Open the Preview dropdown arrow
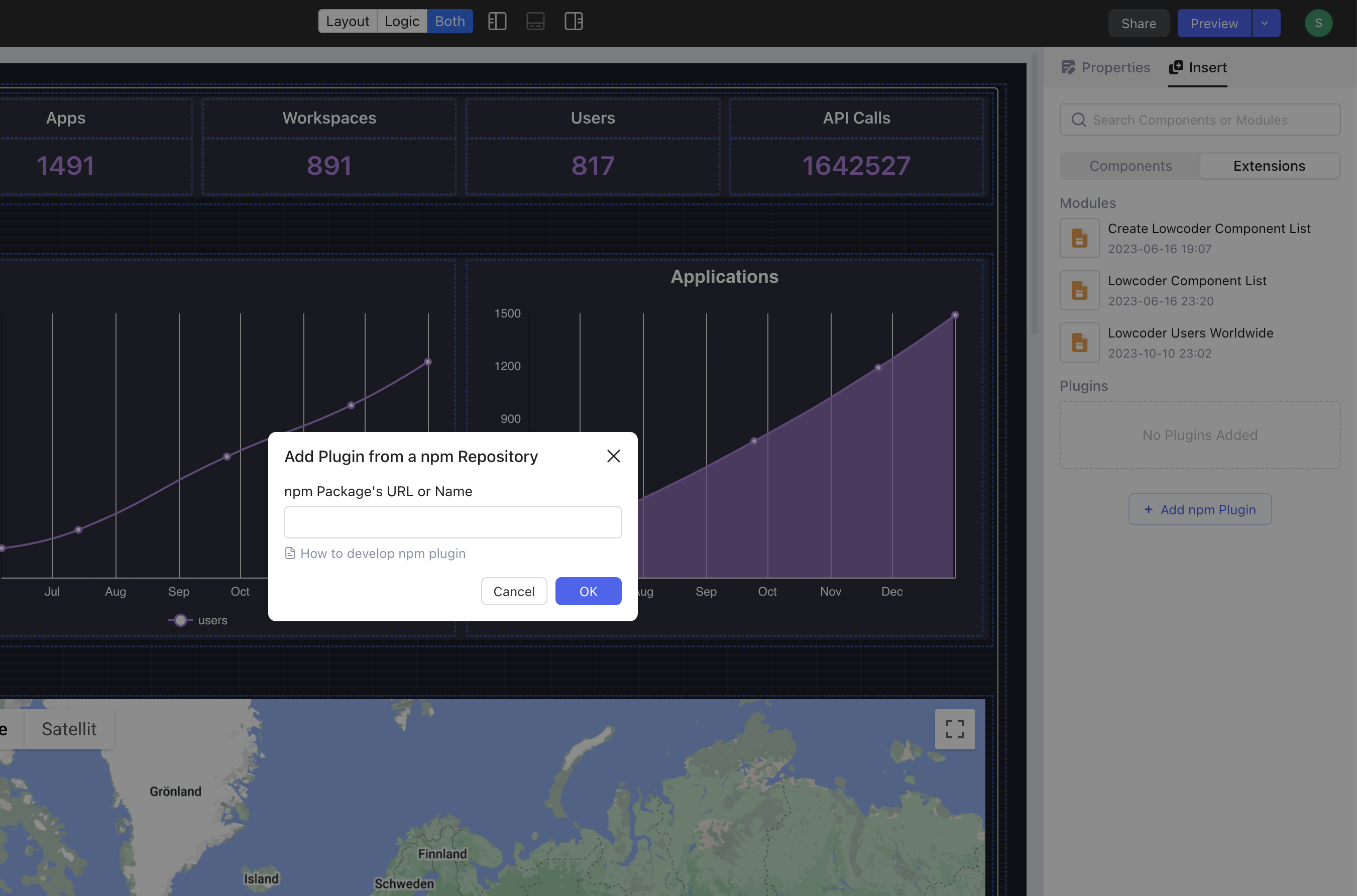 coord(1265,24)
